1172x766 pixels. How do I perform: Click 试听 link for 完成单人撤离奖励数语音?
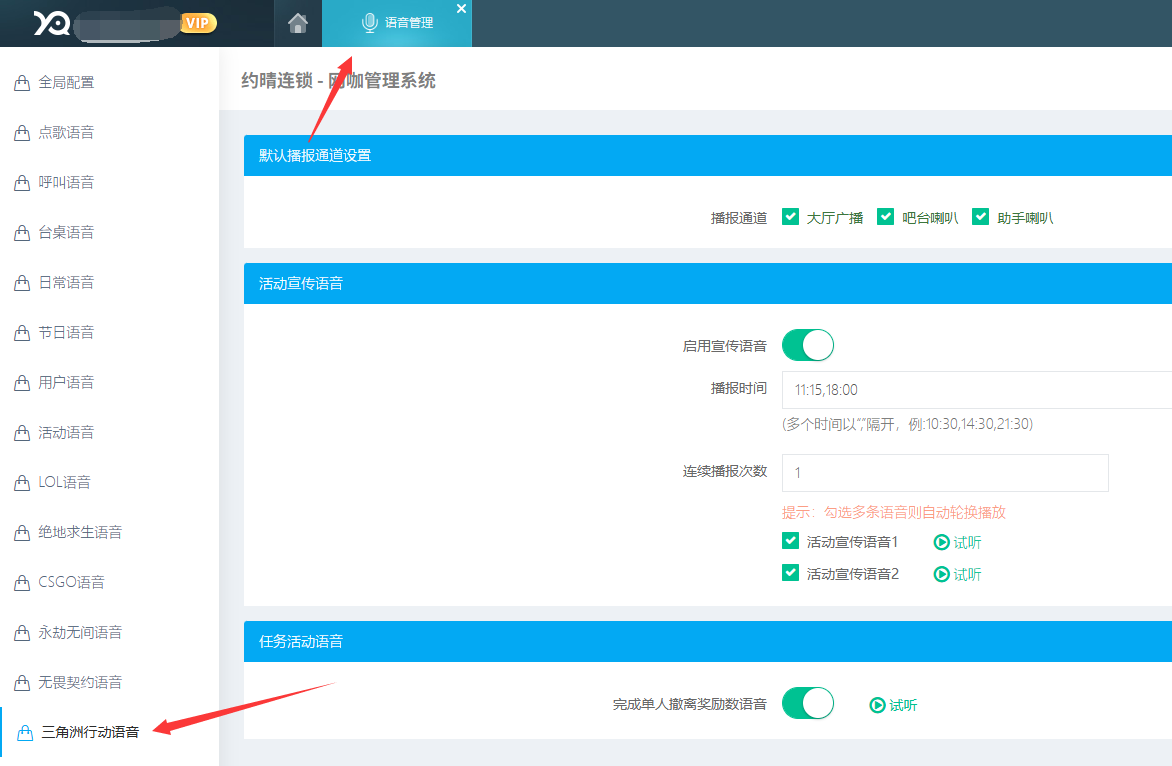pyautogui.click(x=903, y=705)
